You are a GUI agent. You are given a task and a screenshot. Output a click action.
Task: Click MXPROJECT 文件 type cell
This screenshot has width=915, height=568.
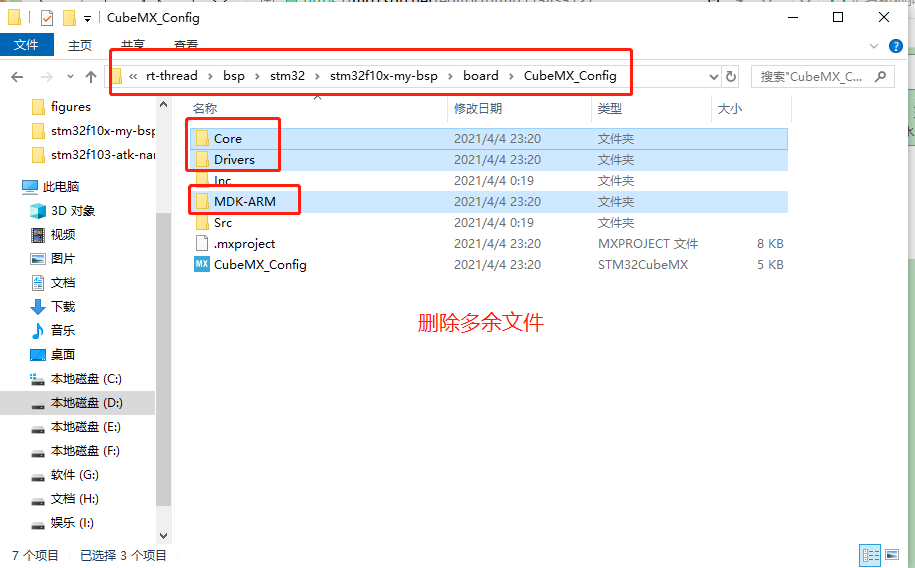coord(648,244)
